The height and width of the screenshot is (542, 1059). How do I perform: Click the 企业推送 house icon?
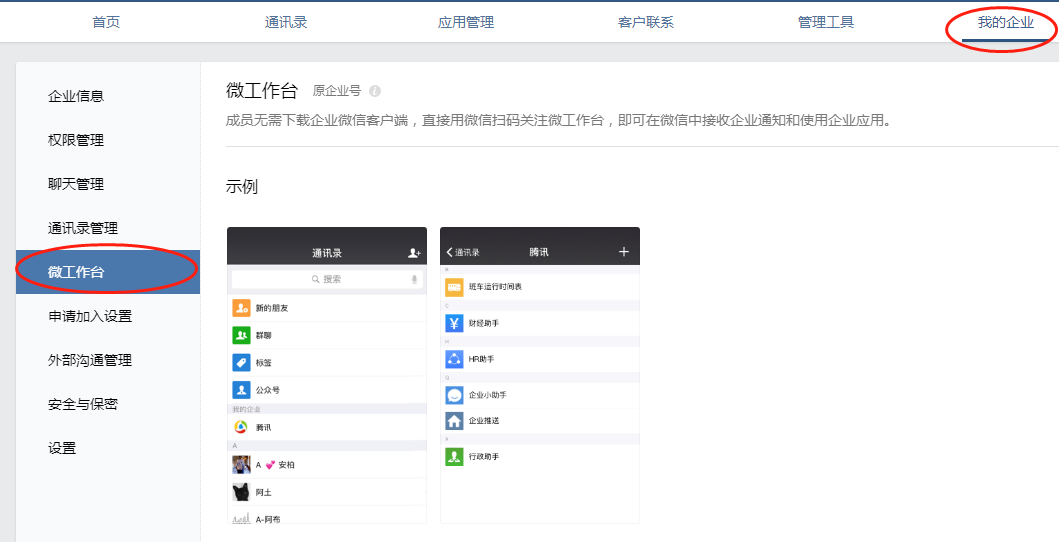click(455, 421)
